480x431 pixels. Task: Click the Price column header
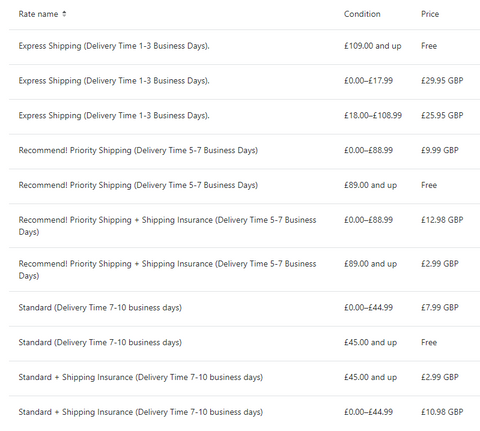point(430,14)
